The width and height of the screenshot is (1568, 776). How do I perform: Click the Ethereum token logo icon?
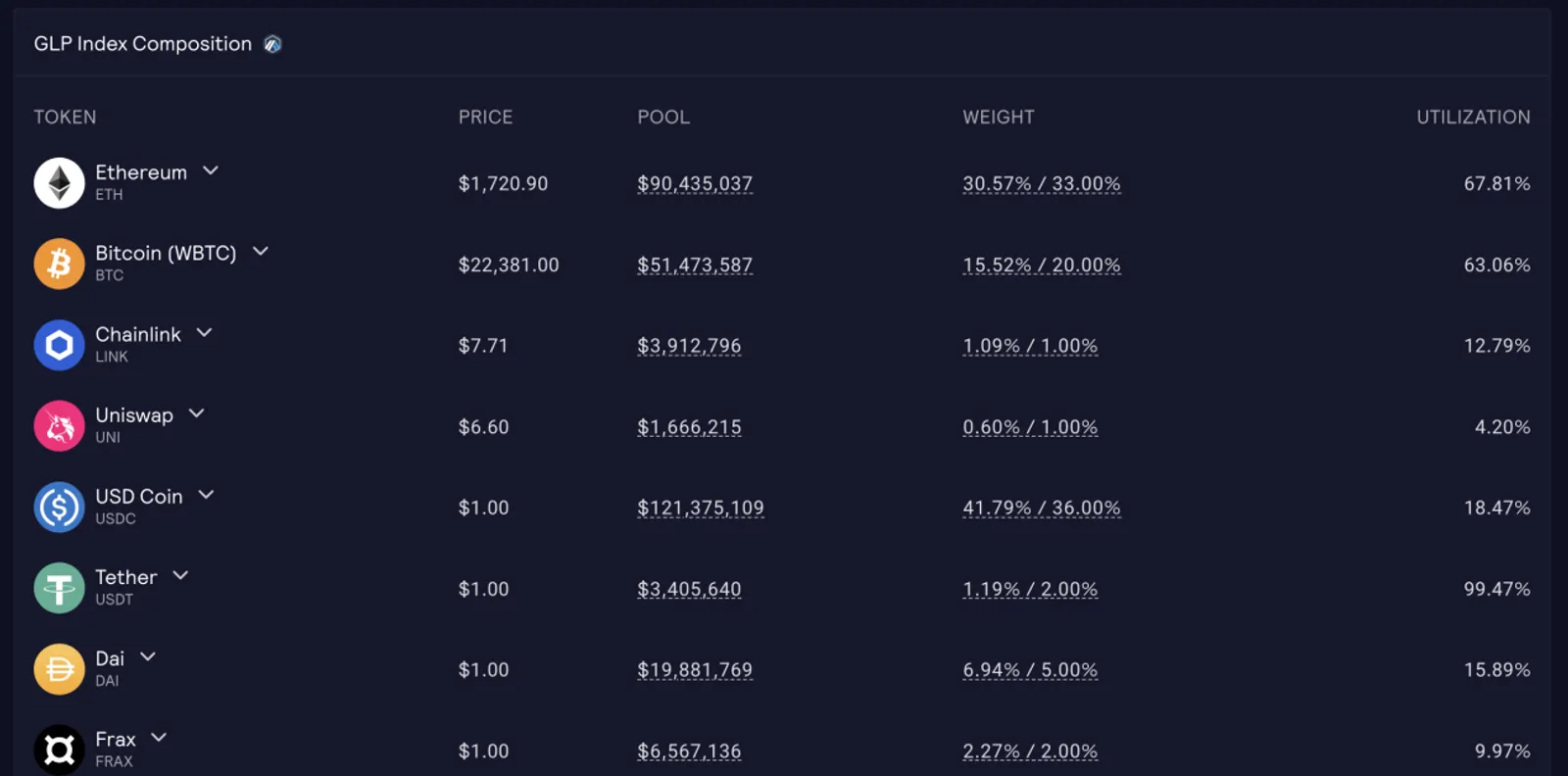pyautogui.click(x=60, y=183)
